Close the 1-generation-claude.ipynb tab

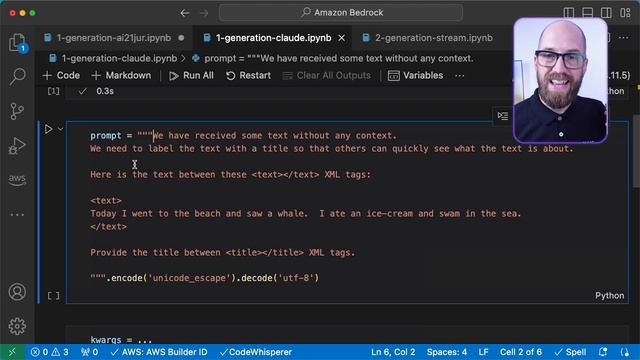tap(342, 38)
